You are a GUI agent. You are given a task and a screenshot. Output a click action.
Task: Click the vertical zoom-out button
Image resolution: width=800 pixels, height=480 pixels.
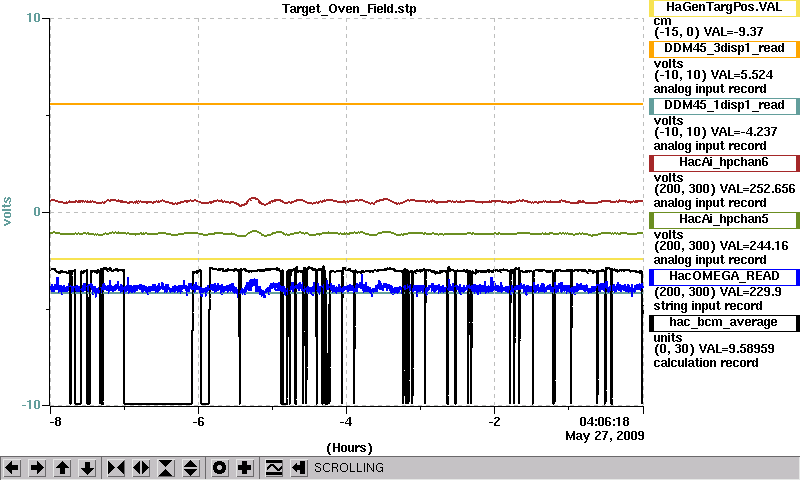(191, 467)
